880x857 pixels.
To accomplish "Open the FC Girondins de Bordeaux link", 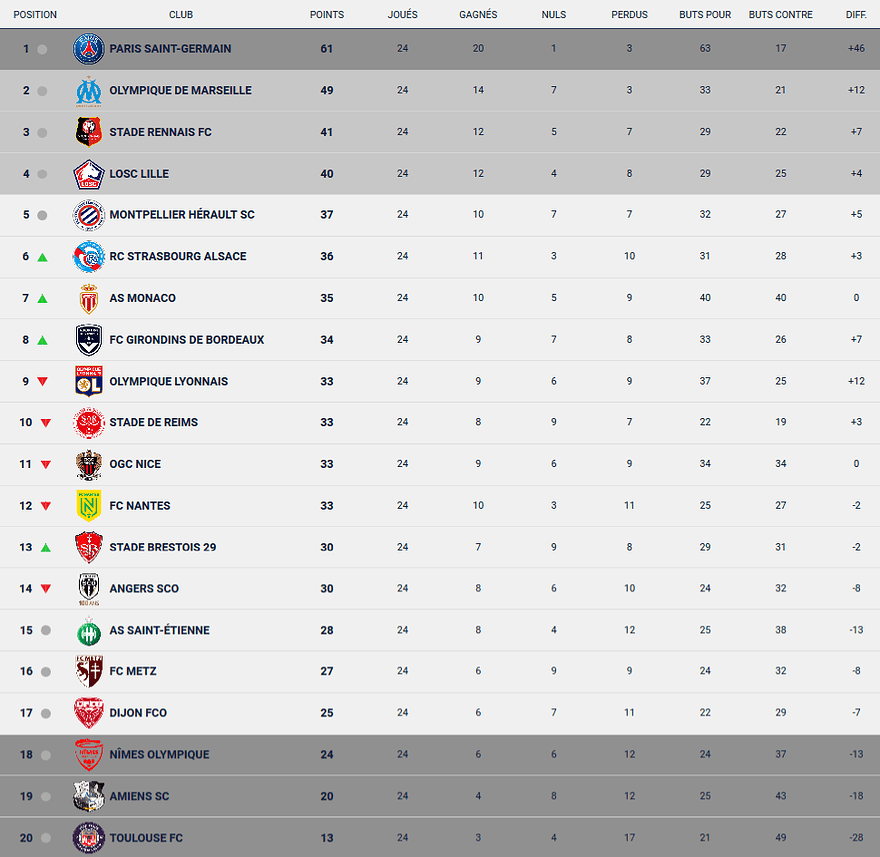I will click(187, 340).
